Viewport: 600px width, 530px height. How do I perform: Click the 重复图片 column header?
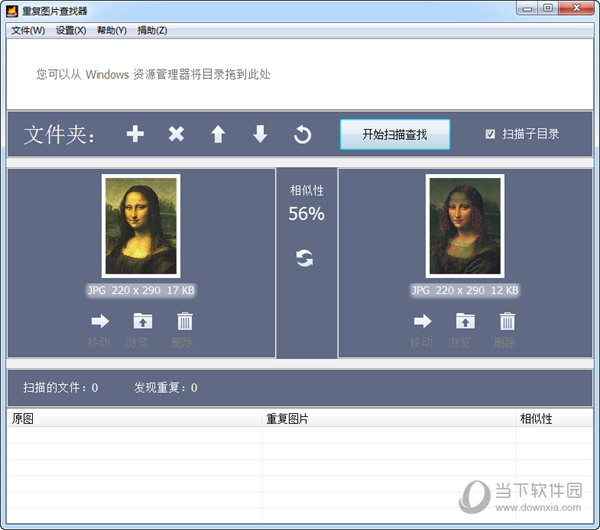coord(389,418)
